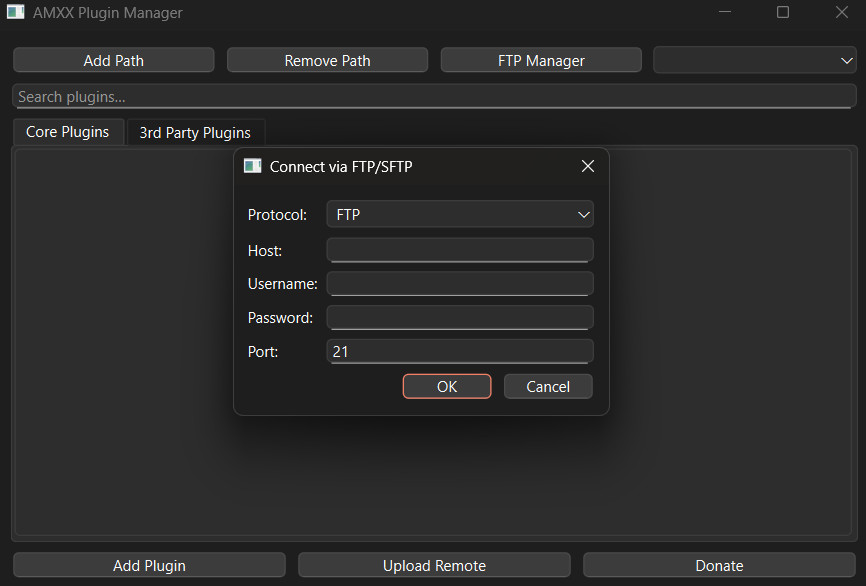Confirm the connection with OK
Image resolution: width=866 pixels, height=586 pixels.
pos(447,386)
